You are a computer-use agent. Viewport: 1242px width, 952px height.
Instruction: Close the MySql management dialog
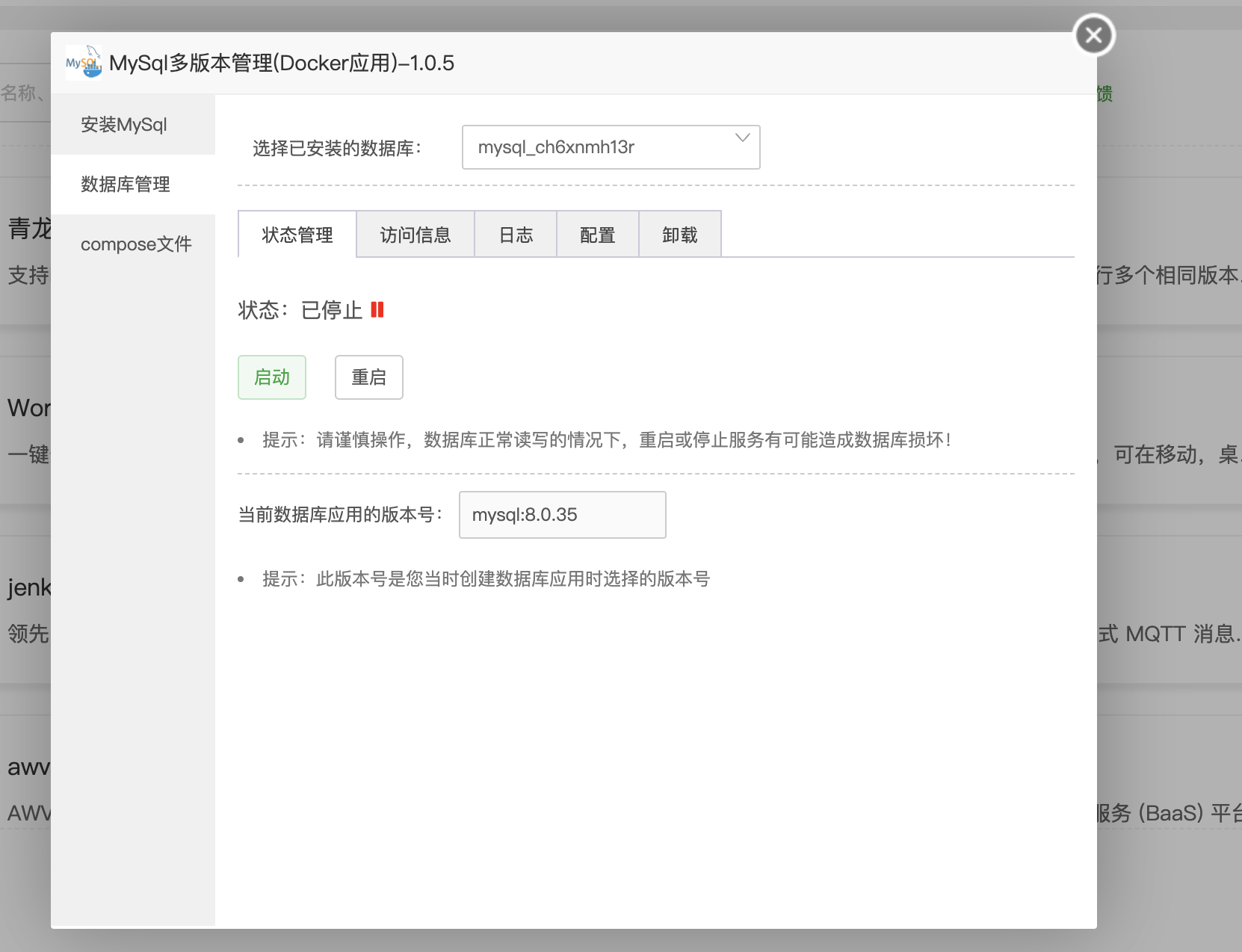pyautogui.click(x=1094, y=35)
